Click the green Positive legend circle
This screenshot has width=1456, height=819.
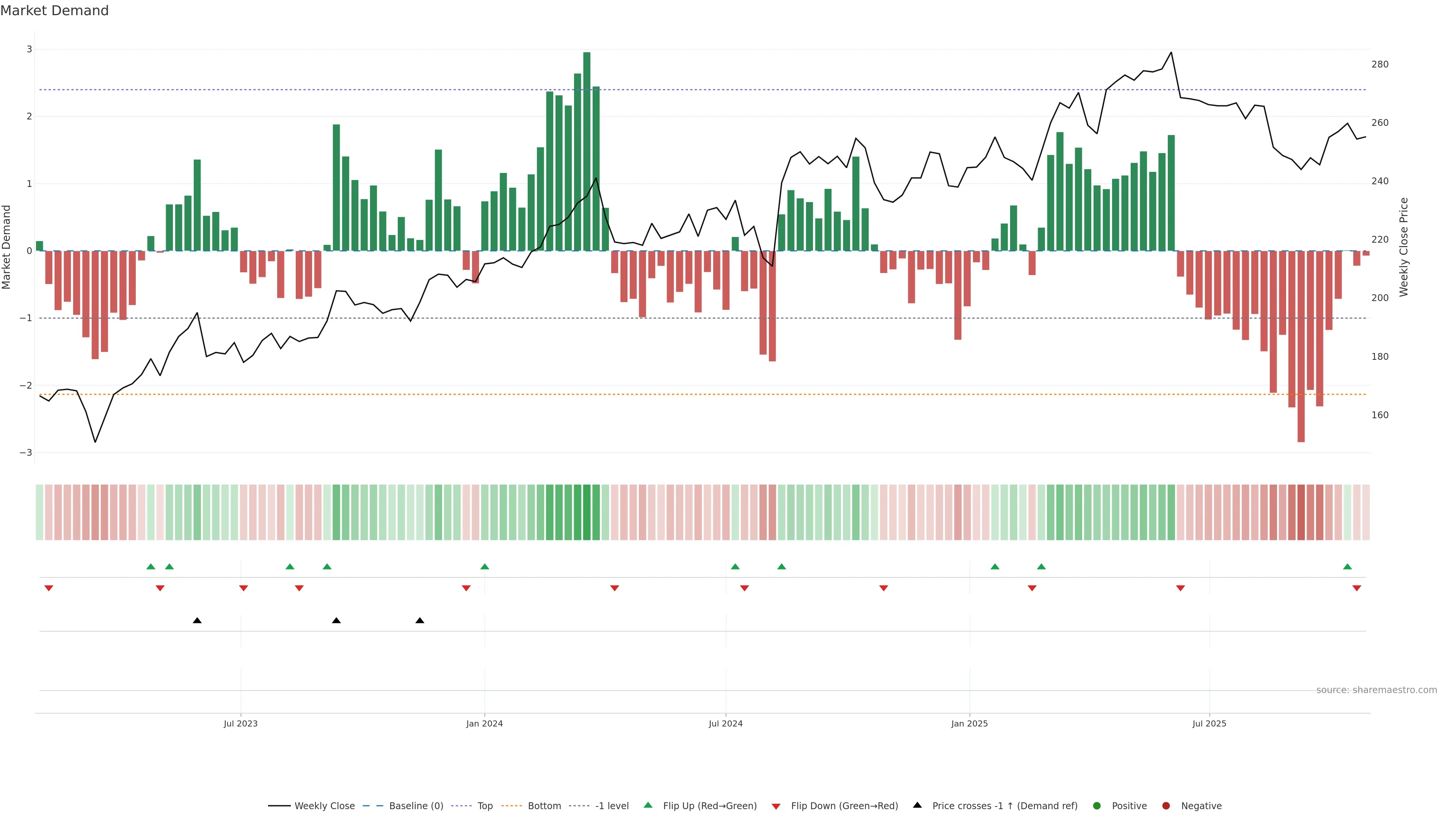pyautogui.click(x=1097, y=805)
